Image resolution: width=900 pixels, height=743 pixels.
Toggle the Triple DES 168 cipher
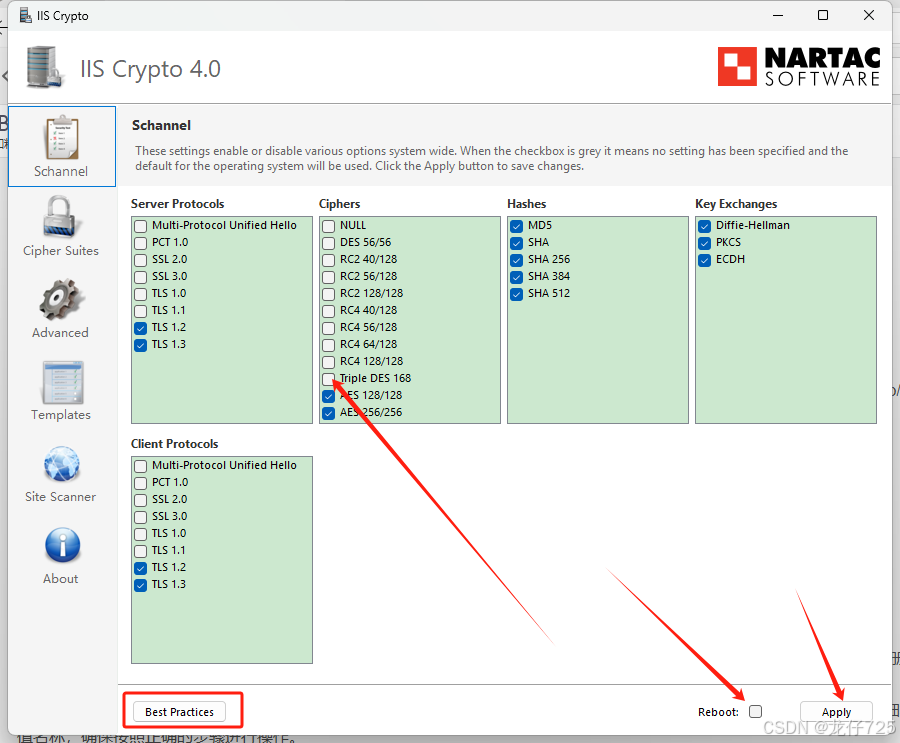click(328, 379)
